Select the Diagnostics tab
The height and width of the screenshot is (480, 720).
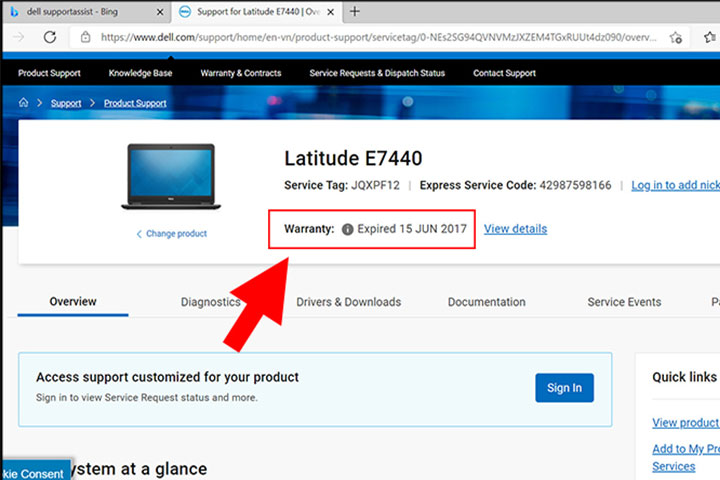click(210, 302)
